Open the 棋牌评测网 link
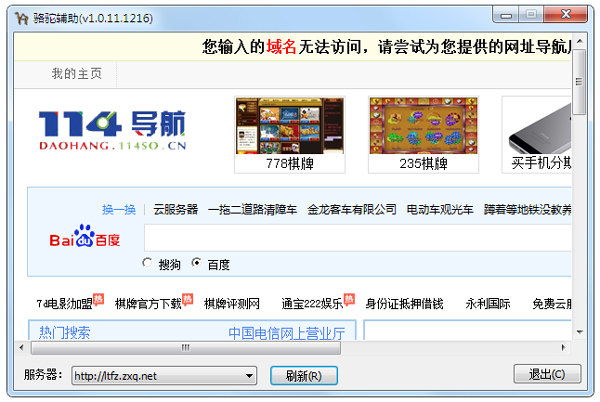The image size is (600, 402). tap(232, 304)
